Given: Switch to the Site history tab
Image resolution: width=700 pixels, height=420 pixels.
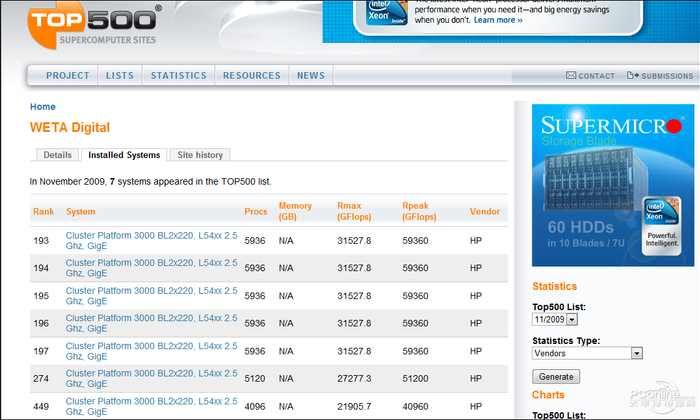Looking at the screenshot, I should [x=200, y=155].
